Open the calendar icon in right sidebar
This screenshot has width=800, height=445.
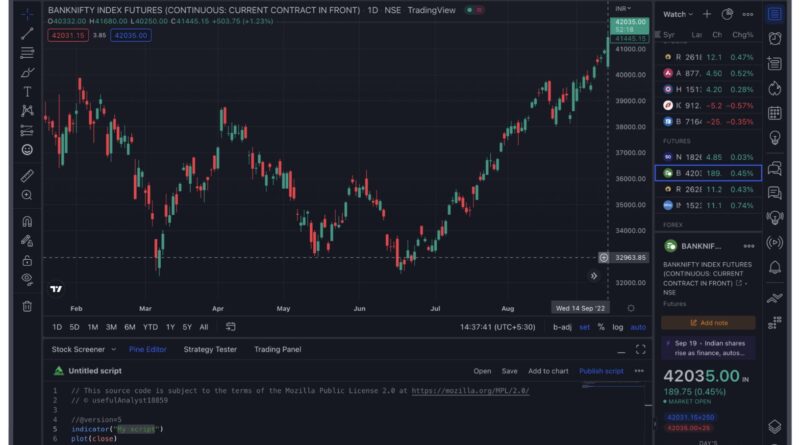click(x=774, y=113)
